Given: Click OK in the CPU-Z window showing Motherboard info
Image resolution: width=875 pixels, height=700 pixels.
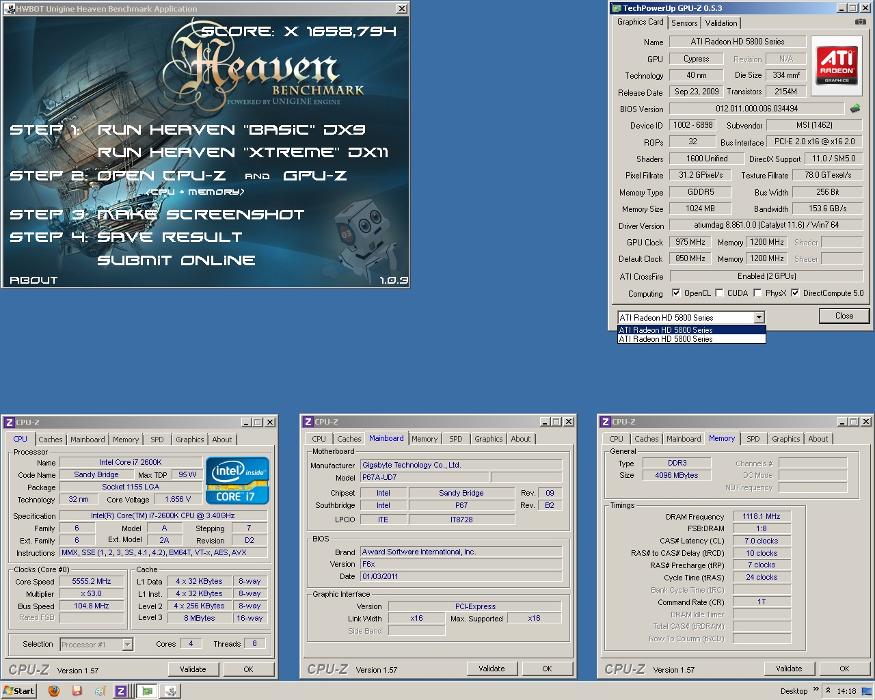Looking at the screenshot, I should 547,668.
